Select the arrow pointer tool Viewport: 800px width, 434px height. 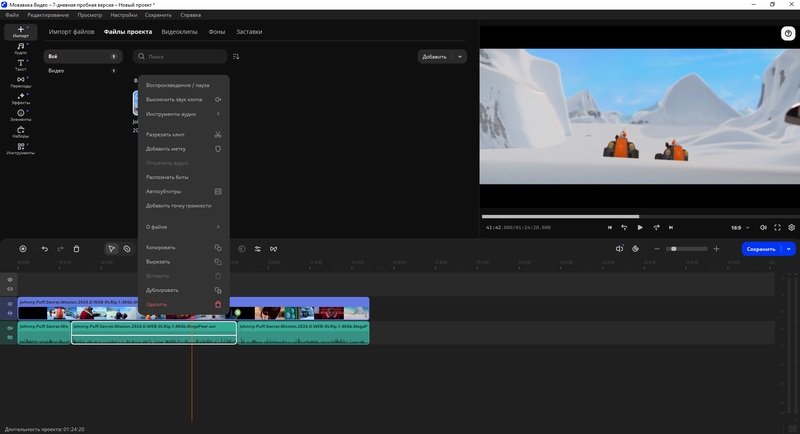pos(111,249)
